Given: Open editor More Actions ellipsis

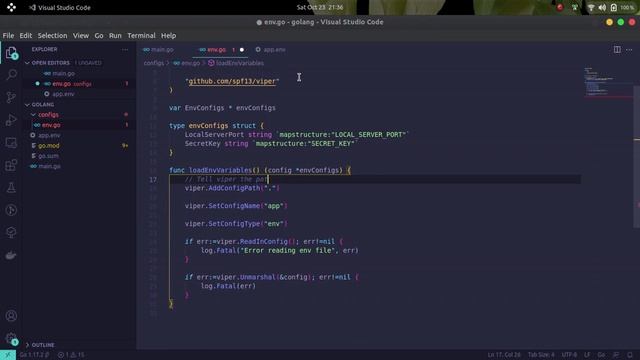Looking at the screenshot, I should coord(629,49).
